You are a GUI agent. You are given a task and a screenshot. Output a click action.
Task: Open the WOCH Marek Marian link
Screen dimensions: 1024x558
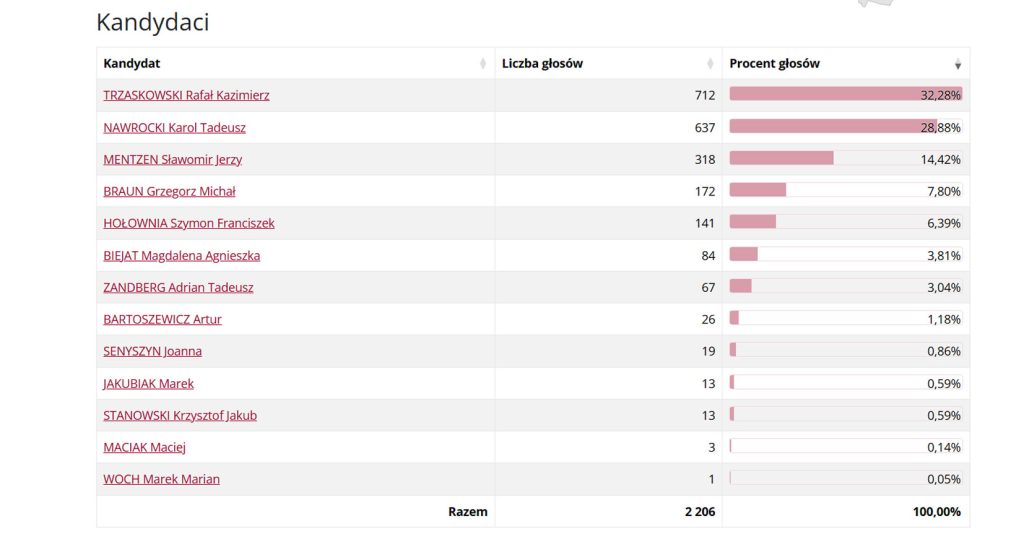pos(161,480)
